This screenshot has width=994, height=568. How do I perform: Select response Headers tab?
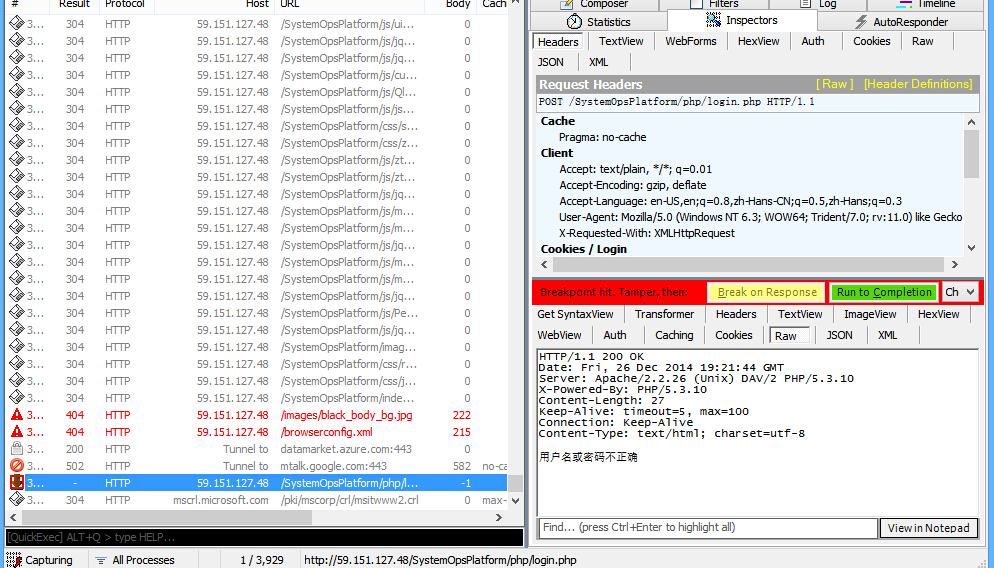(x=735, y=314)
